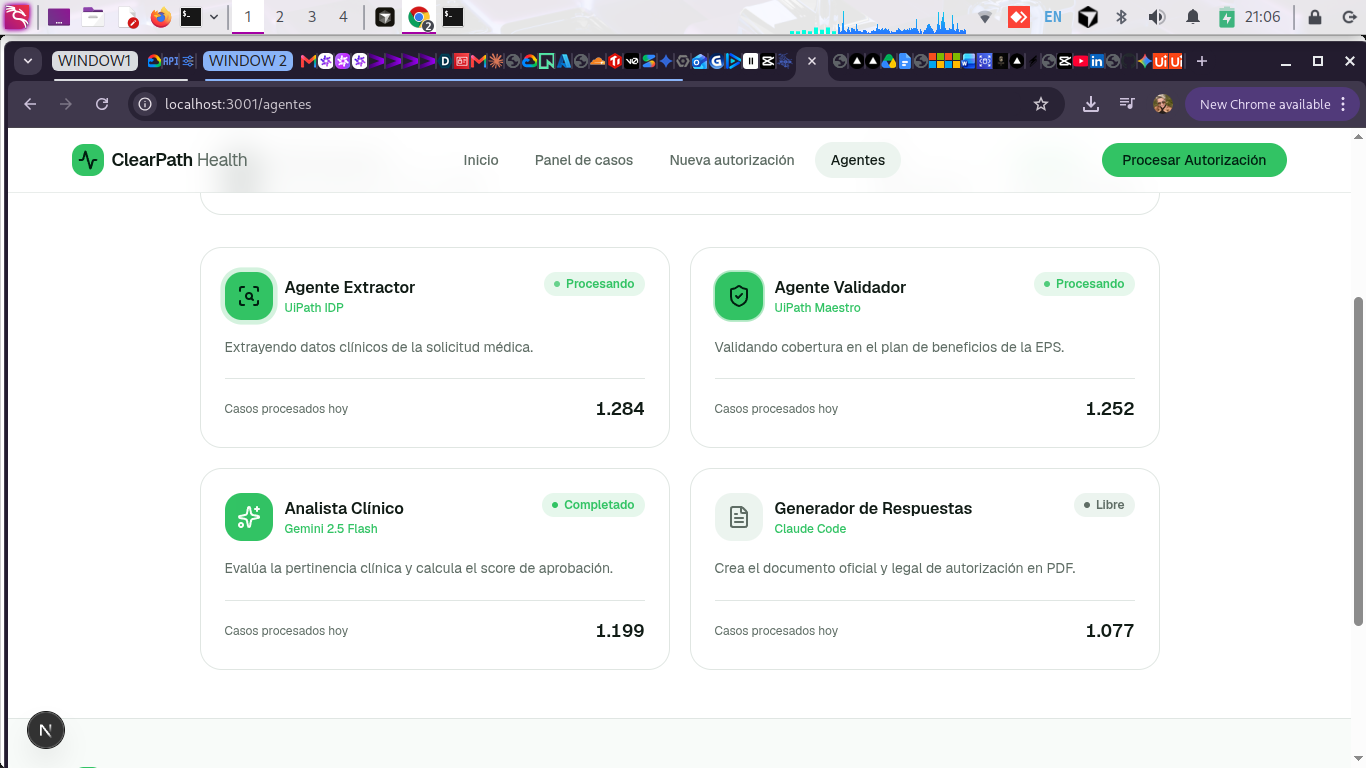Launch Firefox from the top panel

tap(160, 17)
